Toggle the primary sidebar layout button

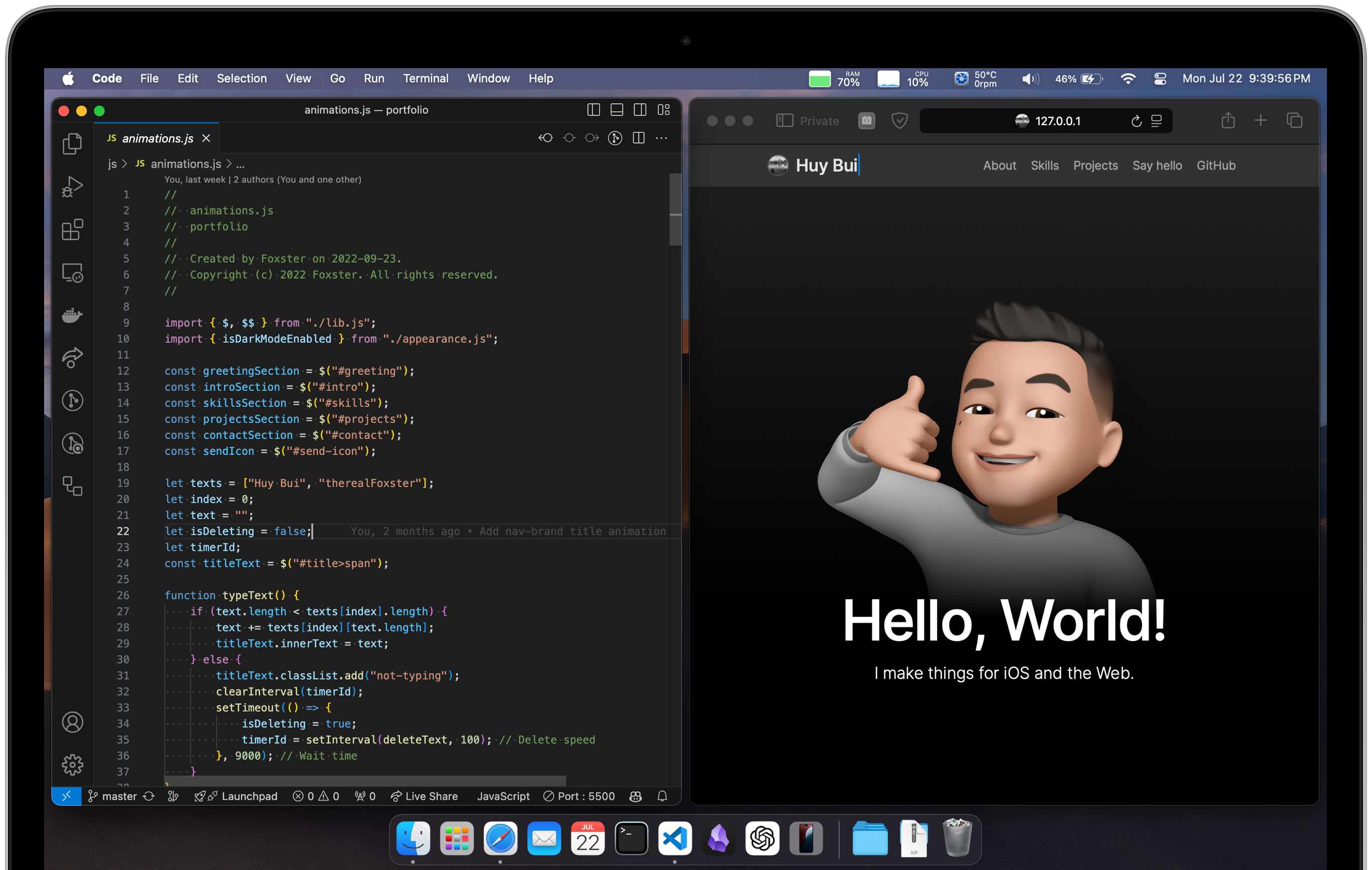pos(593,109)
